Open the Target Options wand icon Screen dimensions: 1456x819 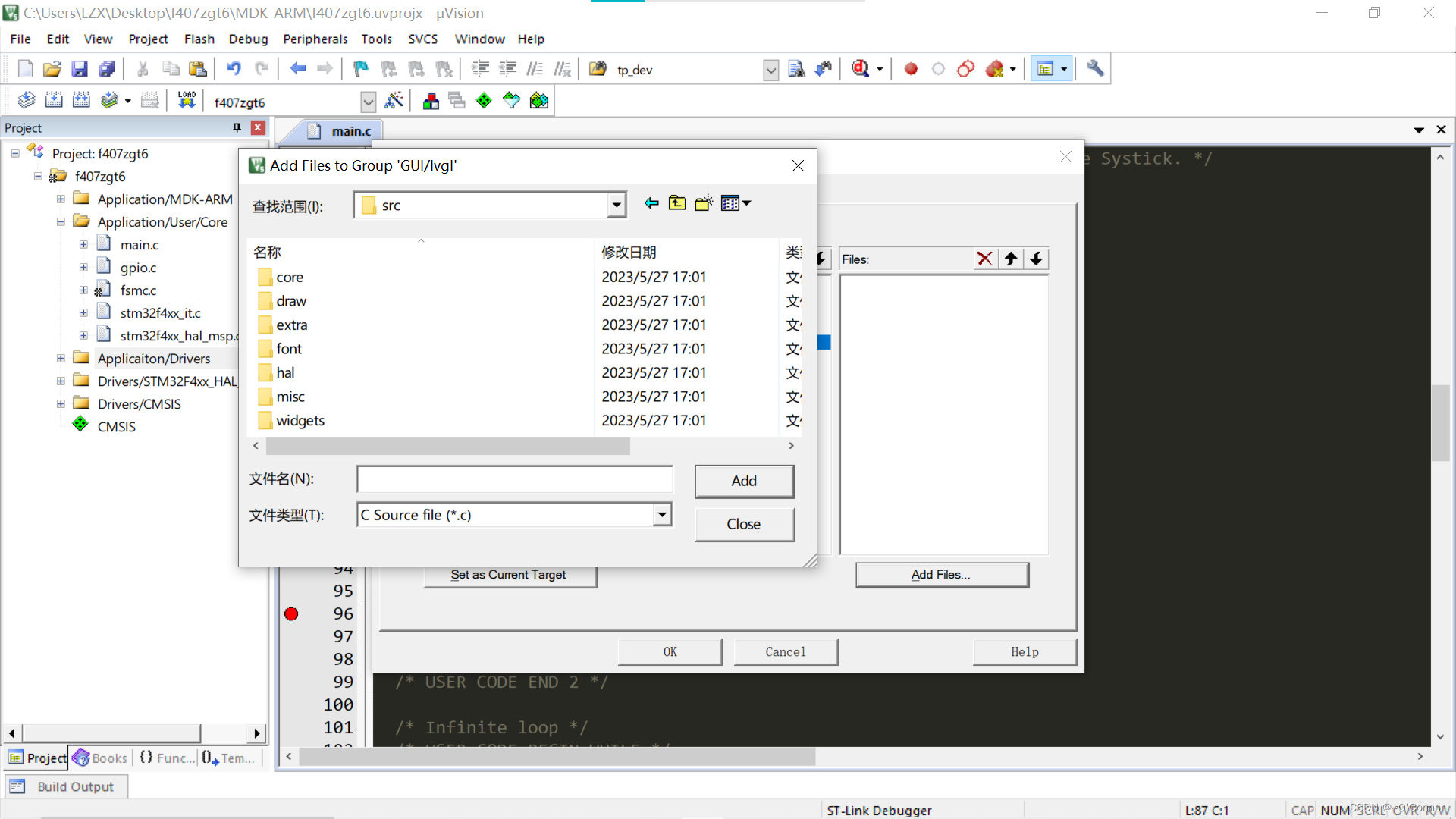(394, 101)
